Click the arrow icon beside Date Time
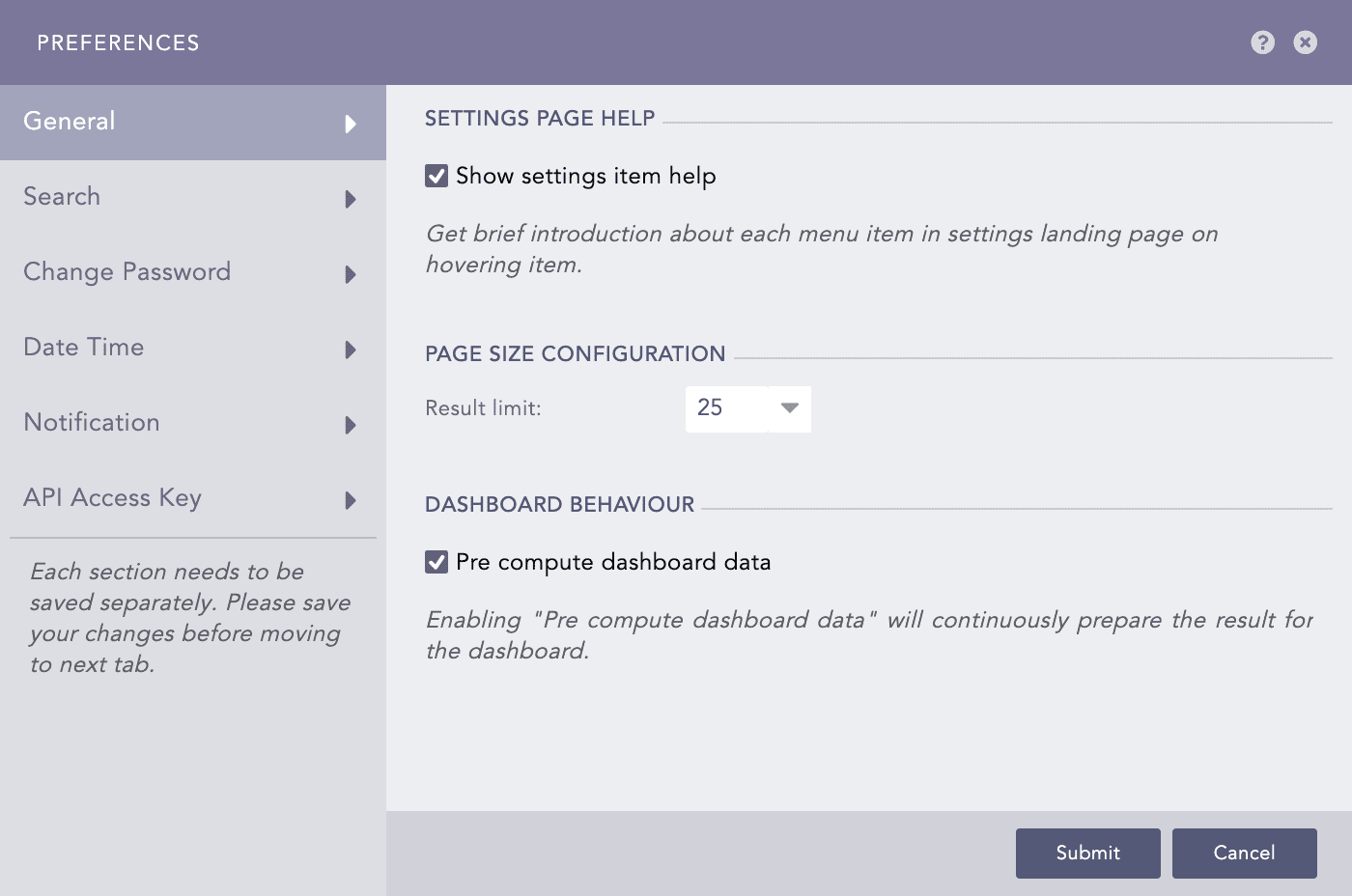 [351, 350]
